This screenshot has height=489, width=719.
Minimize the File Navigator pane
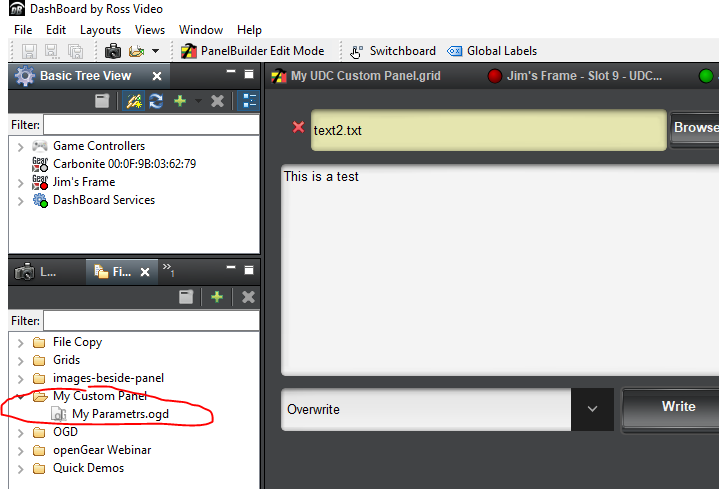(x=231, y=268)
